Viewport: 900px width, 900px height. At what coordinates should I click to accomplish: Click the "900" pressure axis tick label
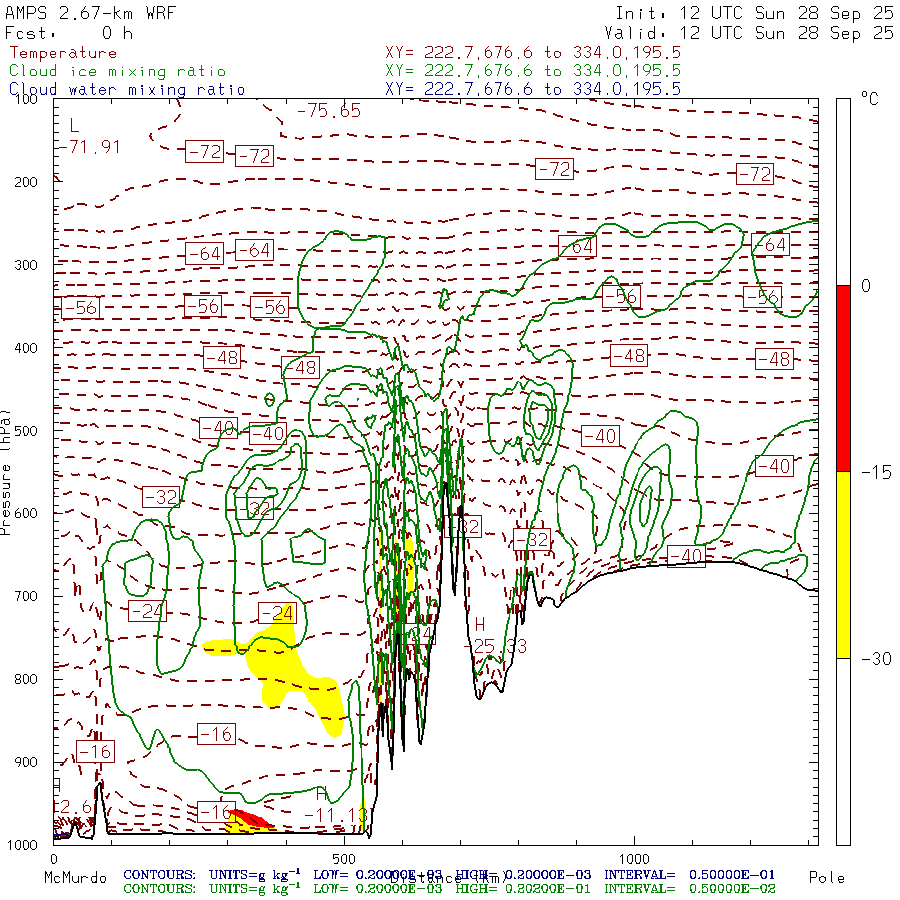point(26,763)
